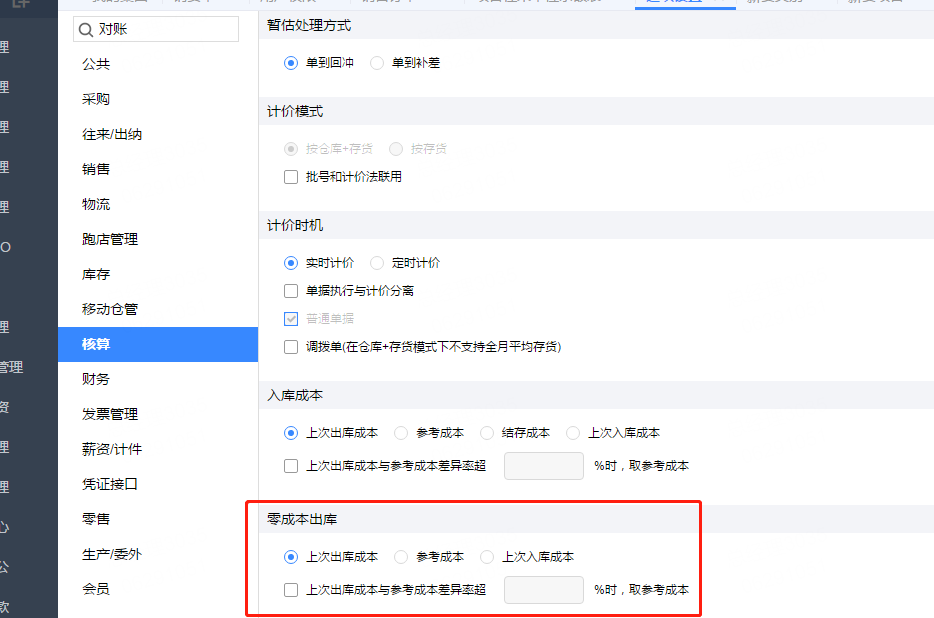
Task: Choose 参考成本 under 入库成本
Action: pyautogui.click(x=401, y=433)
